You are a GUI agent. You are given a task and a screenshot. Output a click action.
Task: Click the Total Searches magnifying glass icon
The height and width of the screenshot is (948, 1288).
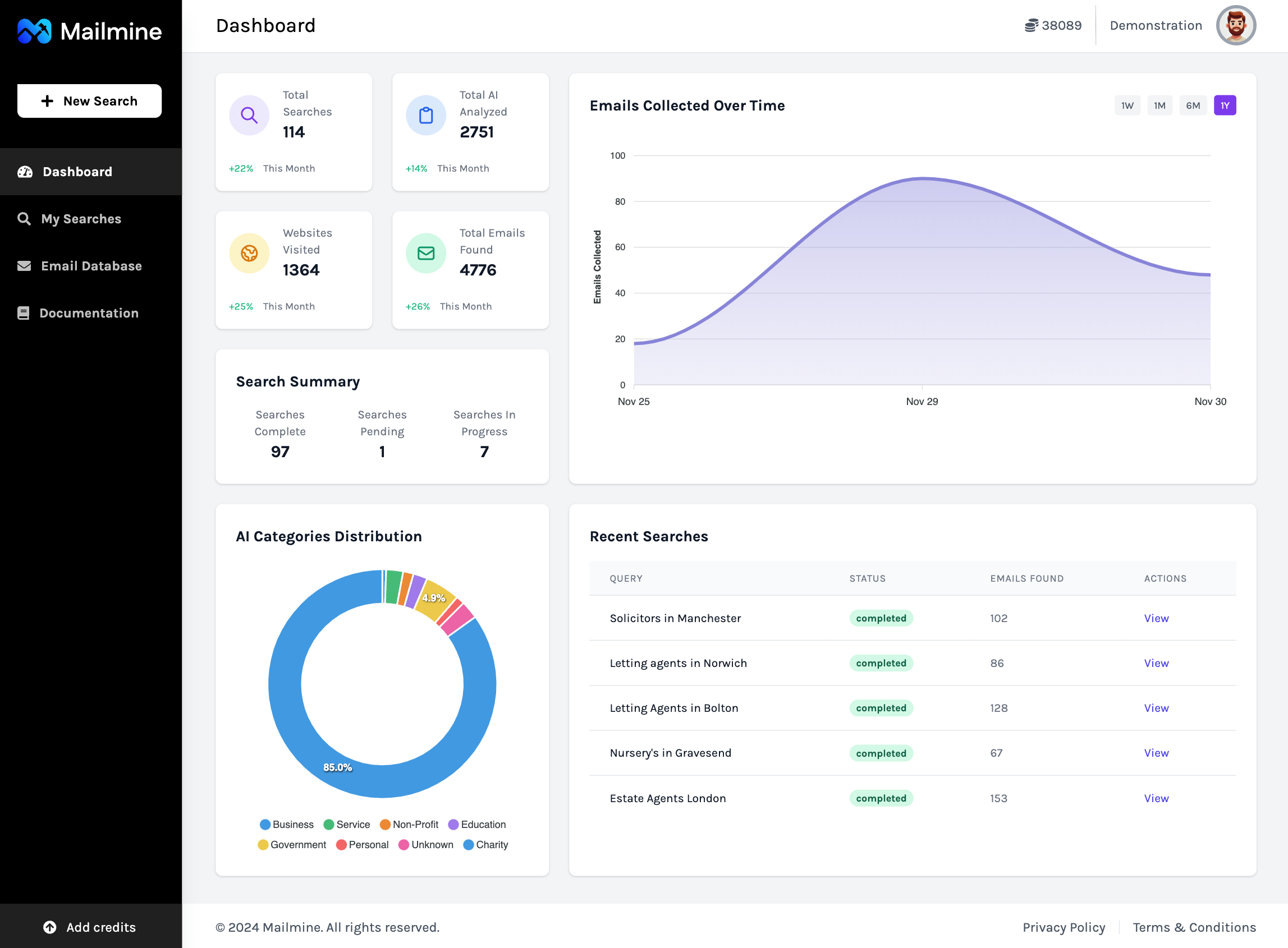(249, 113)
